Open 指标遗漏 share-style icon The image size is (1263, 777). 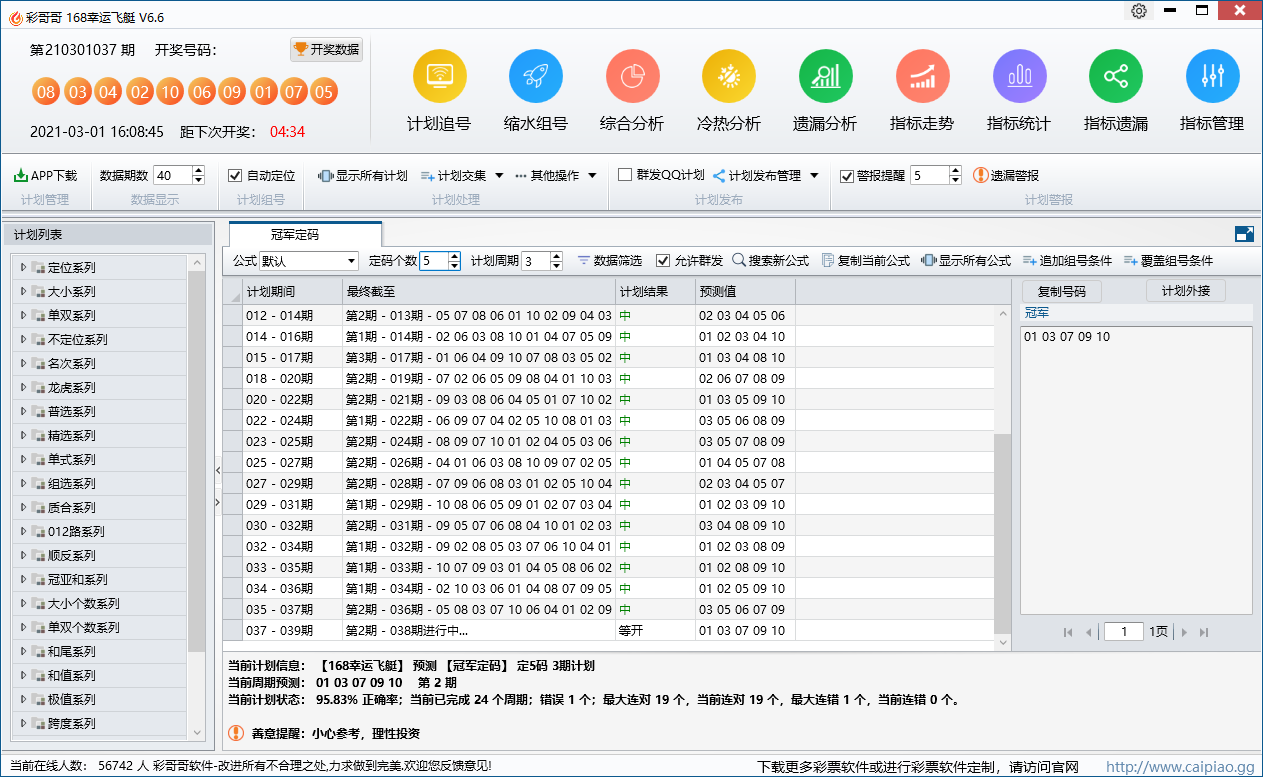click(1115, 77)
